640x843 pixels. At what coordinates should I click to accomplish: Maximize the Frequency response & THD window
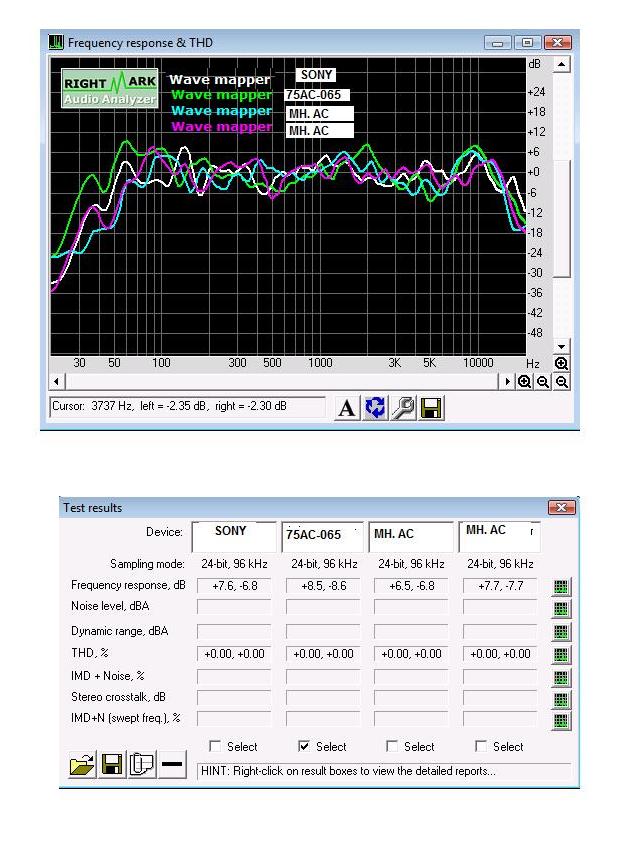[528, 42]
